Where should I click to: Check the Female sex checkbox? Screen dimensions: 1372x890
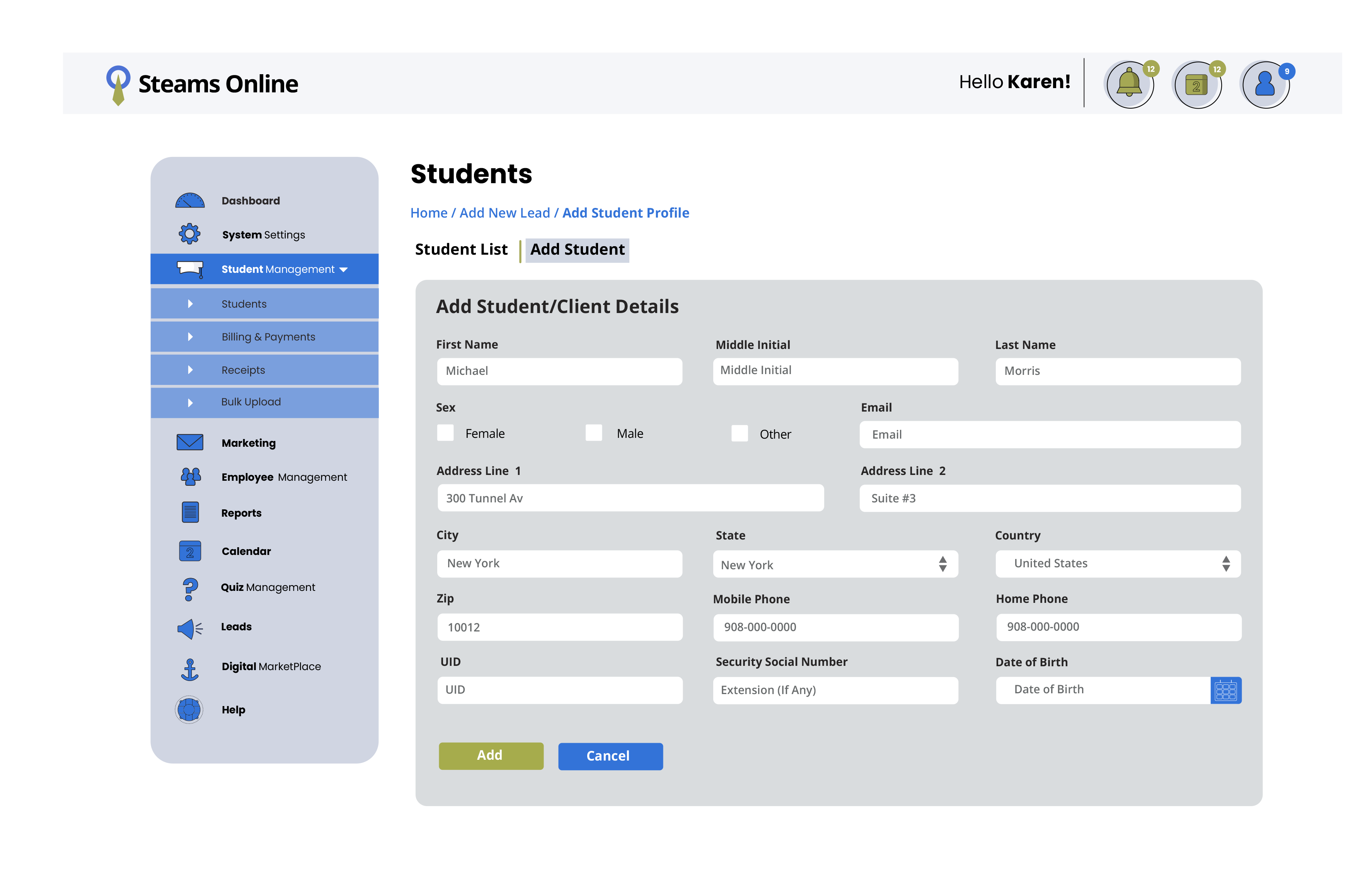[445, 433]
